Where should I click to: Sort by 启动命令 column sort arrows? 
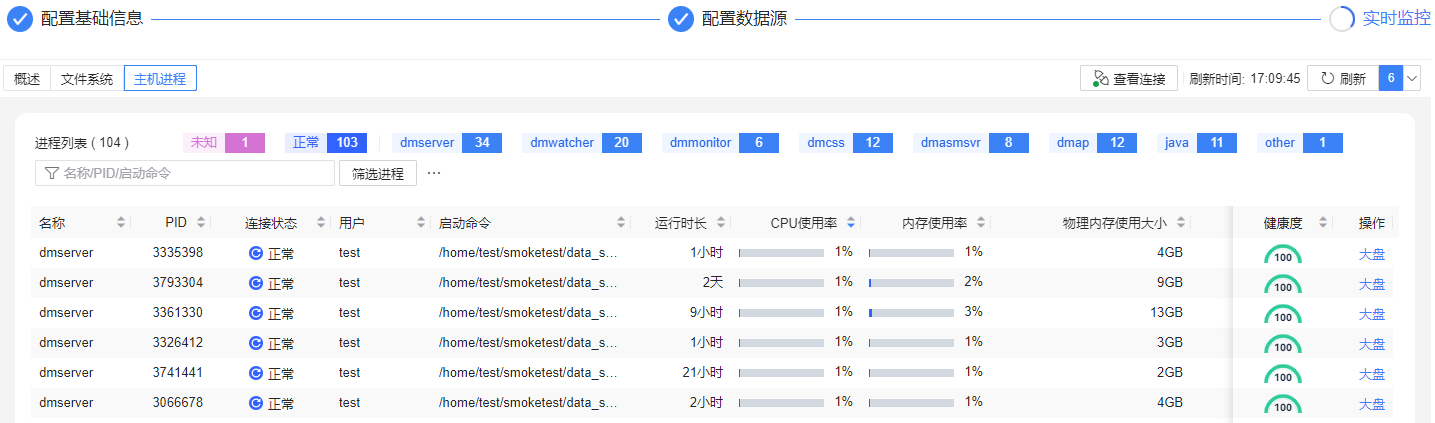621,222
